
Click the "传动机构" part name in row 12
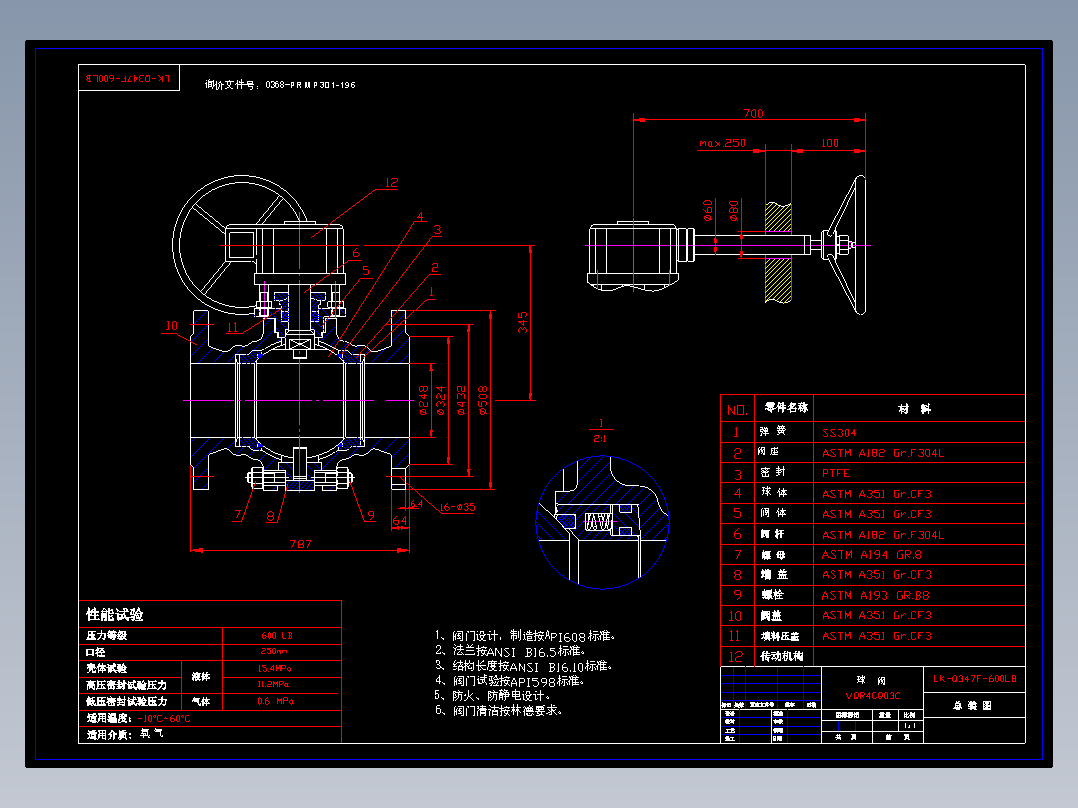pyautogui.click(x=782, y=656)
